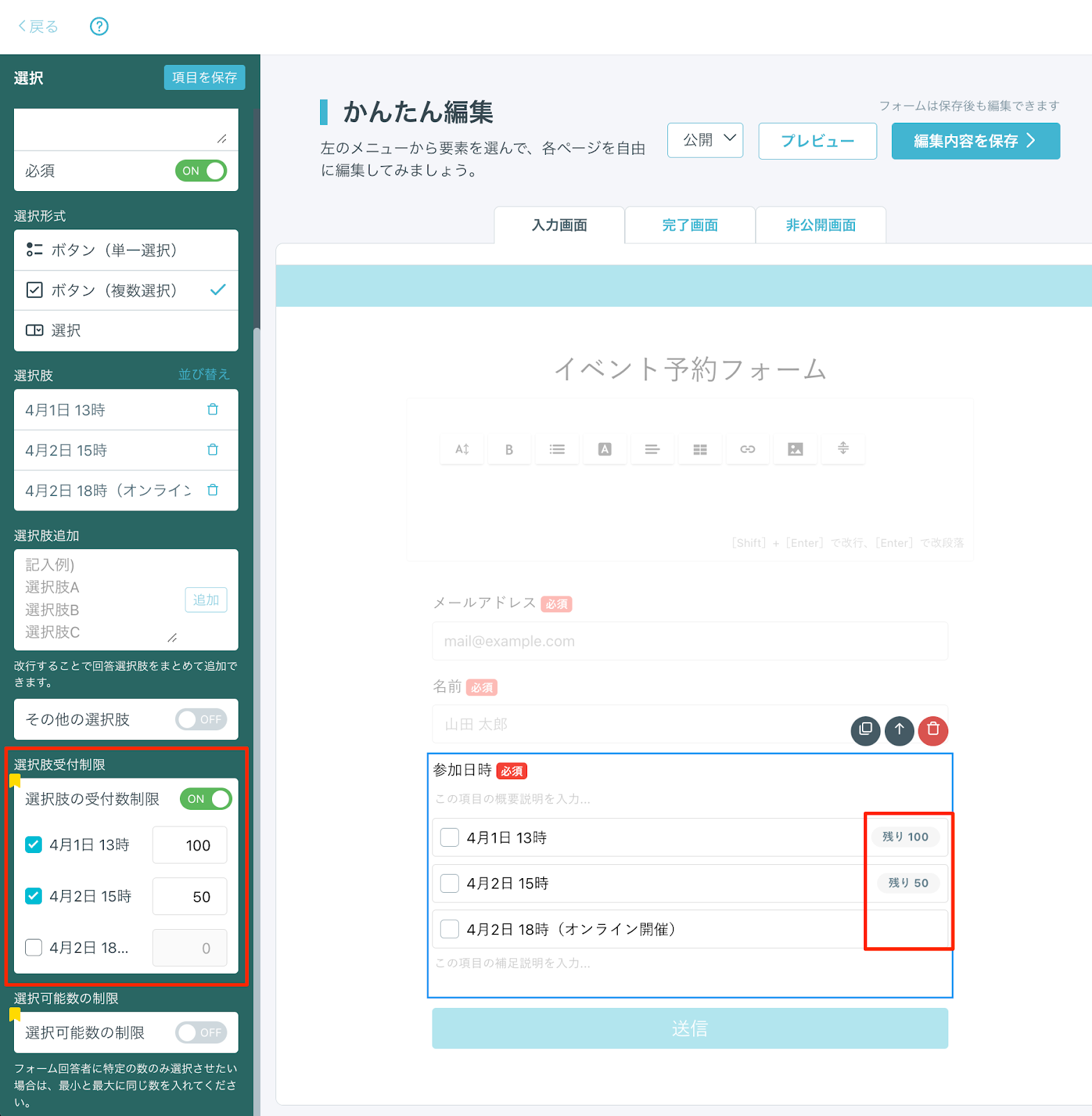Image resolution: width=1092 pixels, height=1116 pixels.
Task: Toggle bold B formatting icon
Action: [509, 449]
